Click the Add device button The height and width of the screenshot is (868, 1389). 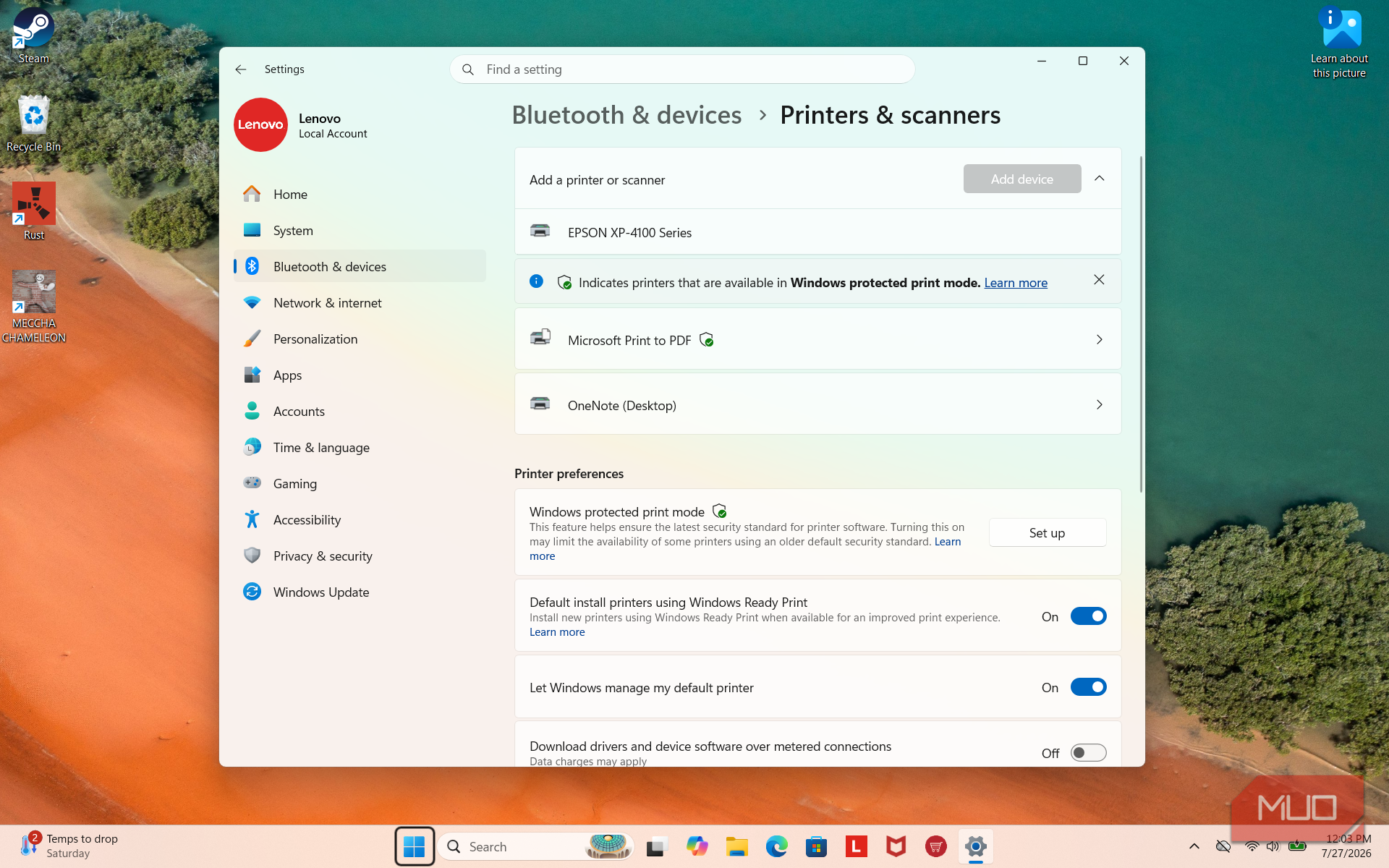point(1021,179)
